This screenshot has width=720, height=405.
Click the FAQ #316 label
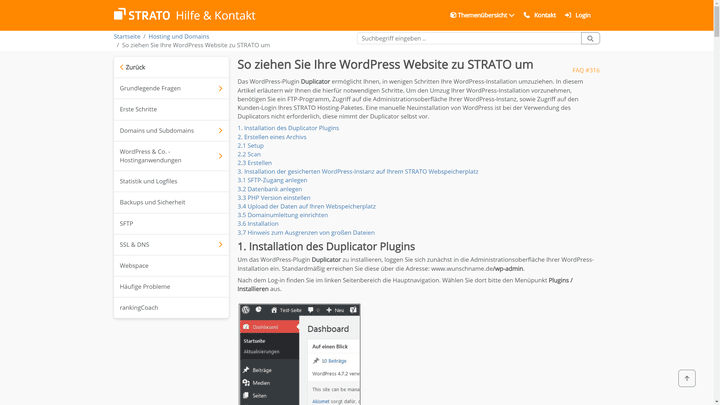pyautogui.click(x=586, y=70)
